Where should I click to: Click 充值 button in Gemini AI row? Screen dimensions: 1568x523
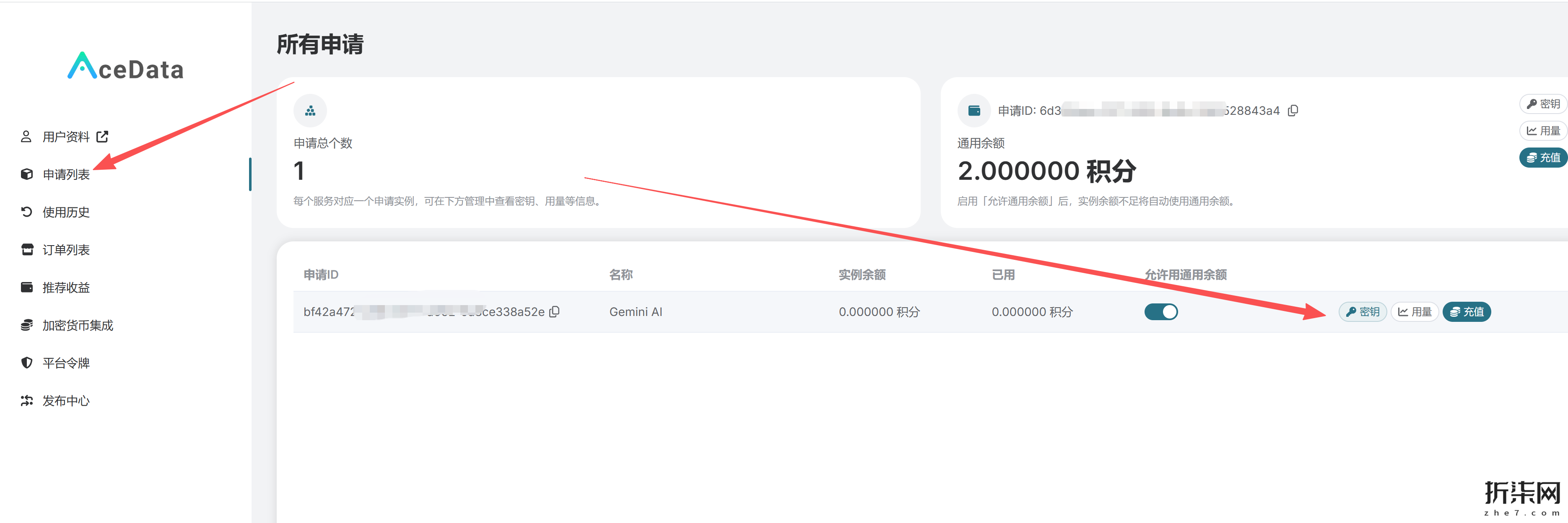coord(1467,312)
